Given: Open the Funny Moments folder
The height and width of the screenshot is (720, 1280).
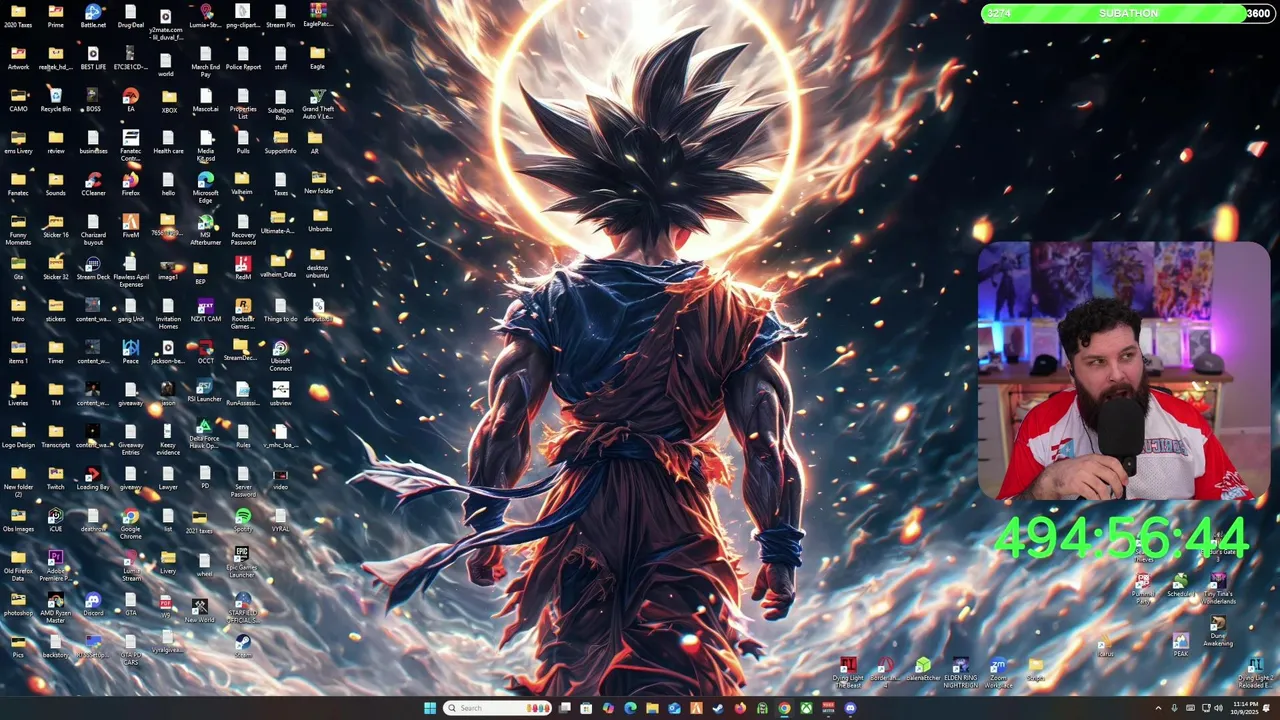Looking at the screenshot, I should [x=18, y=230].
